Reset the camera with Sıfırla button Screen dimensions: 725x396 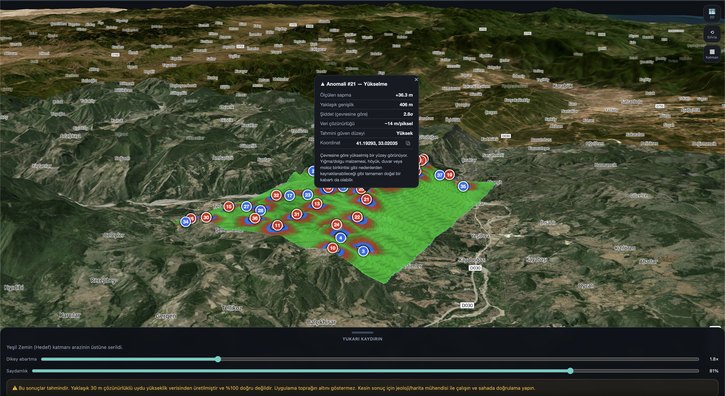(712, 34)
